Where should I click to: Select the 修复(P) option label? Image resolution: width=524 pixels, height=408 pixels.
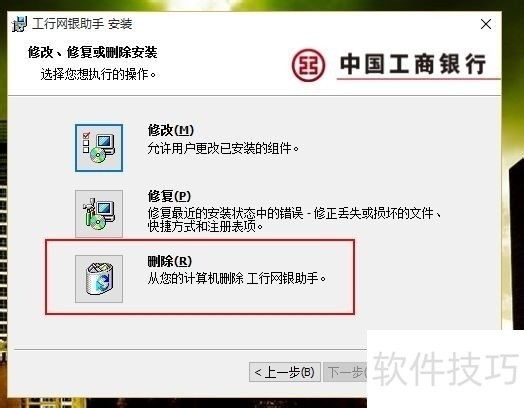[x=169, y=196]
